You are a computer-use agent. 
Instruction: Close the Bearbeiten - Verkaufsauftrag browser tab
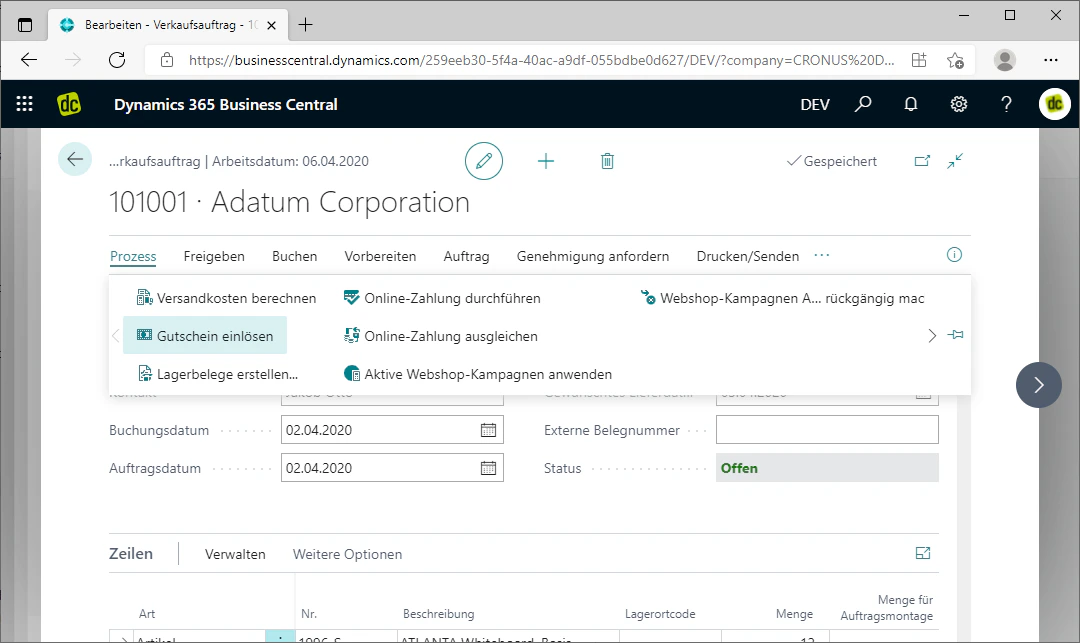pos(271,25)
